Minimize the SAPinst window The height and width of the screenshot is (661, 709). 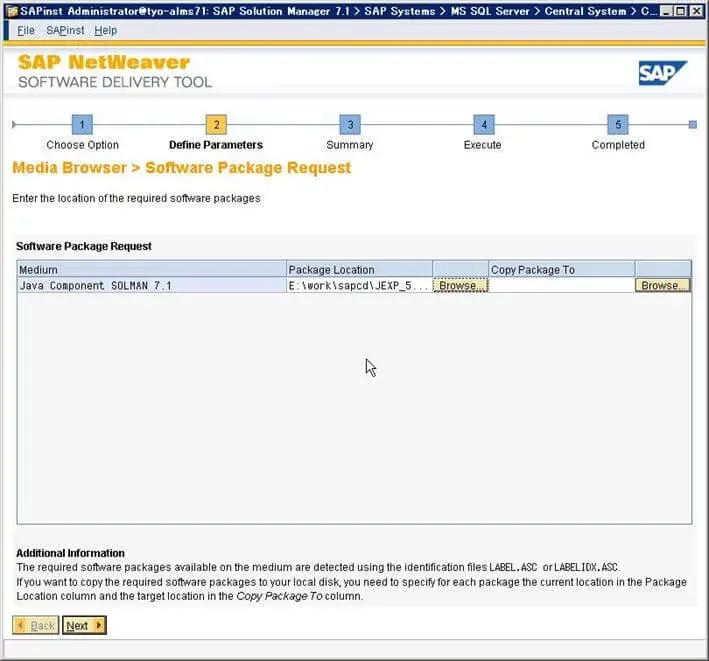[666, 11]
